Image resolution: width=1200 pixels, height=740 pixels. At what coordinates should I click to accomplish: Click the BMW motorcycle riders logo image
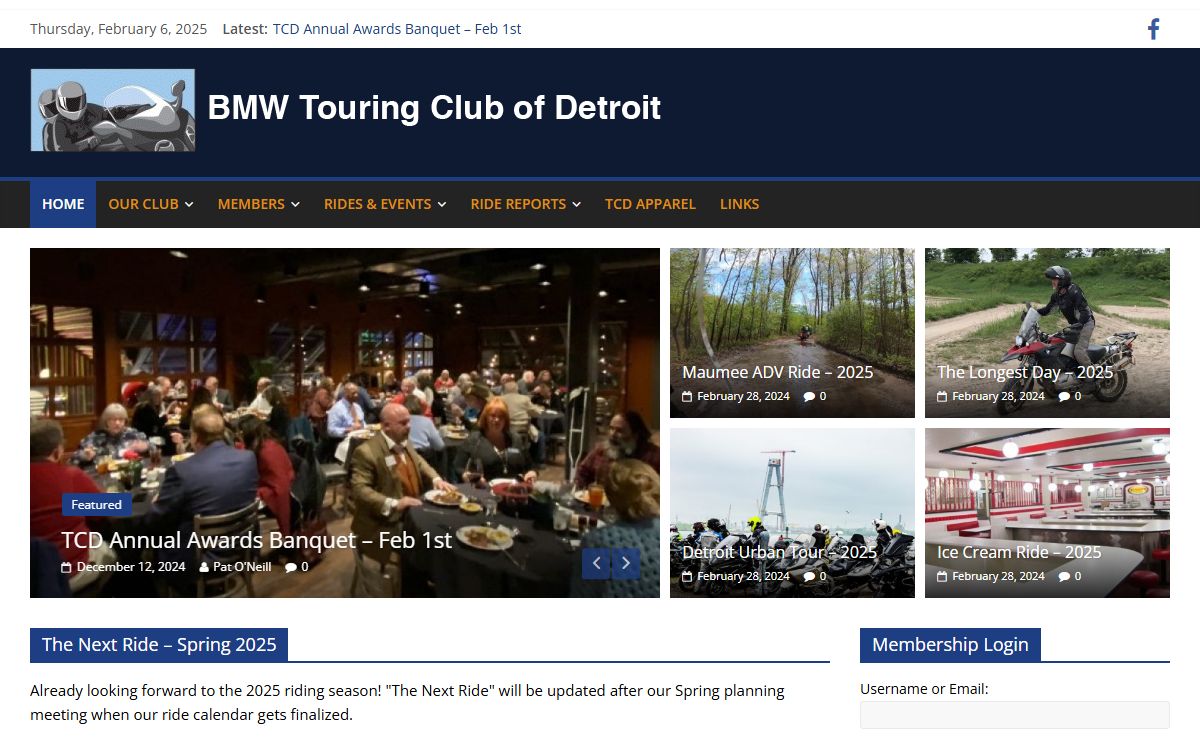point(113,110)
